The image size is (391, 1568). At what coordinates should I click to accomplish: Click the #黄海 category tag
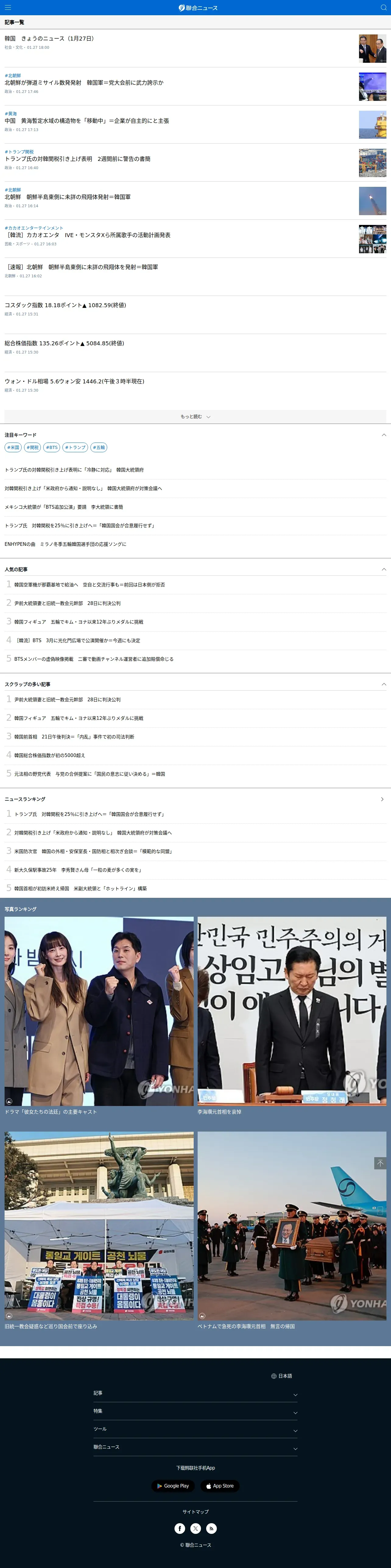pyautogui.click(x=10, y=114)
